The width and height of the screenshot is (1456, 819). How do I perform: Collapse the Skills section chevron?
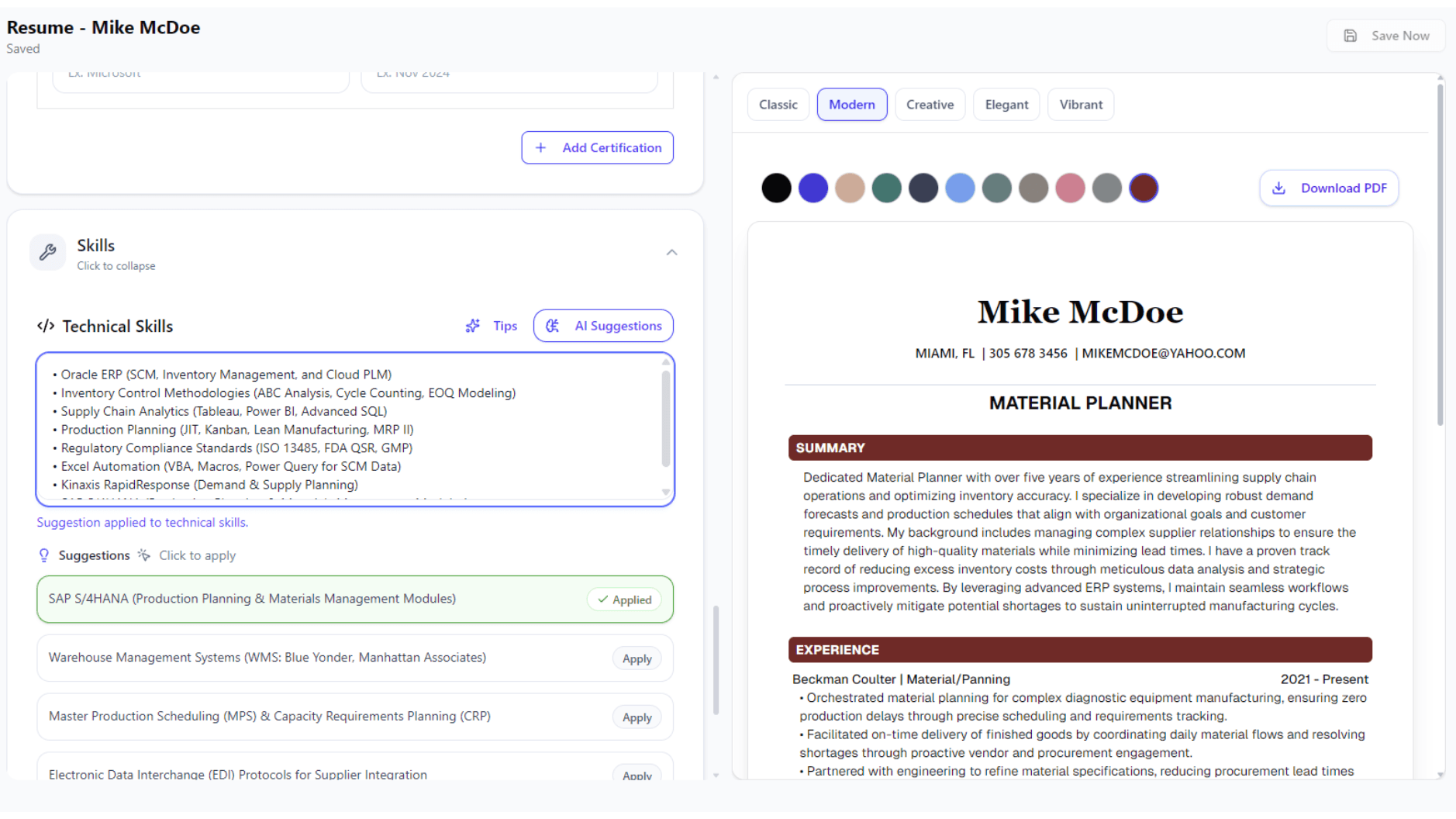(x=671, y=252)
